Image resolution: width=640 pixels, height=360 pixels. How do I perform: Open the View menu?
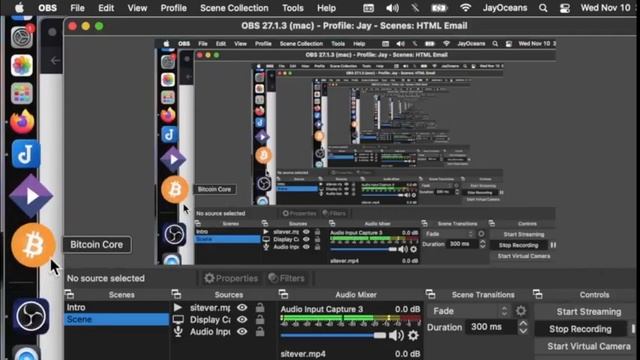click(137, 8)
